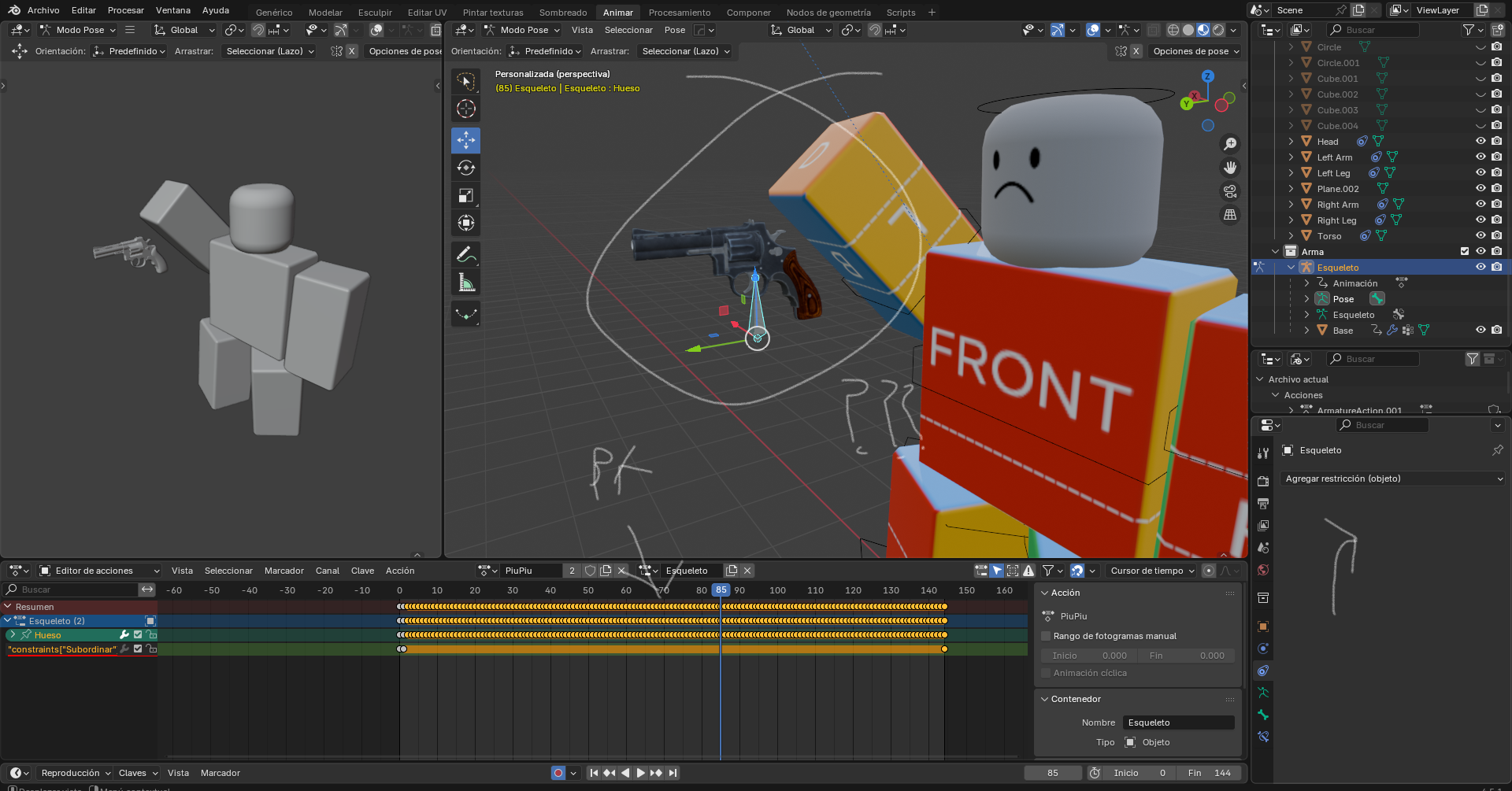Open the Archivo menu
1512x791 pixels.
[43, 10]
